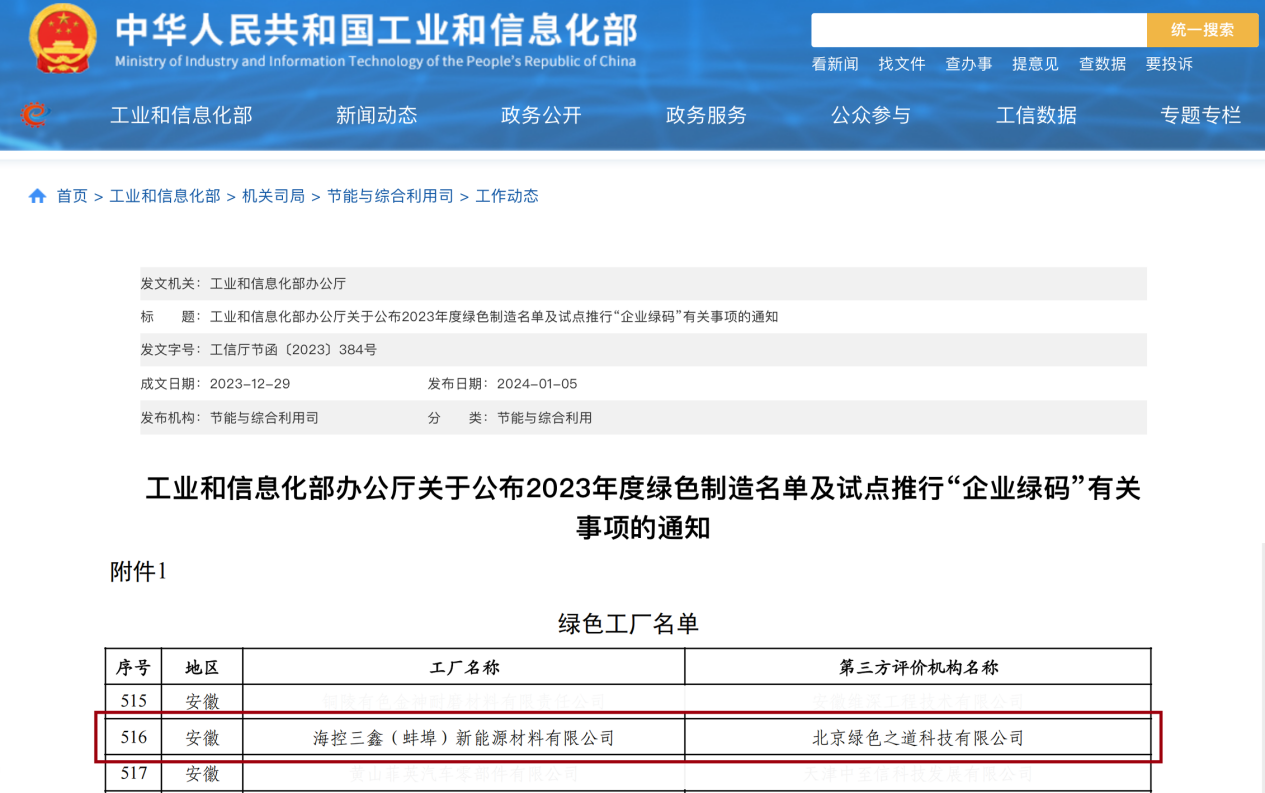Select the red MIIT gear logo icon

[36, 114]
